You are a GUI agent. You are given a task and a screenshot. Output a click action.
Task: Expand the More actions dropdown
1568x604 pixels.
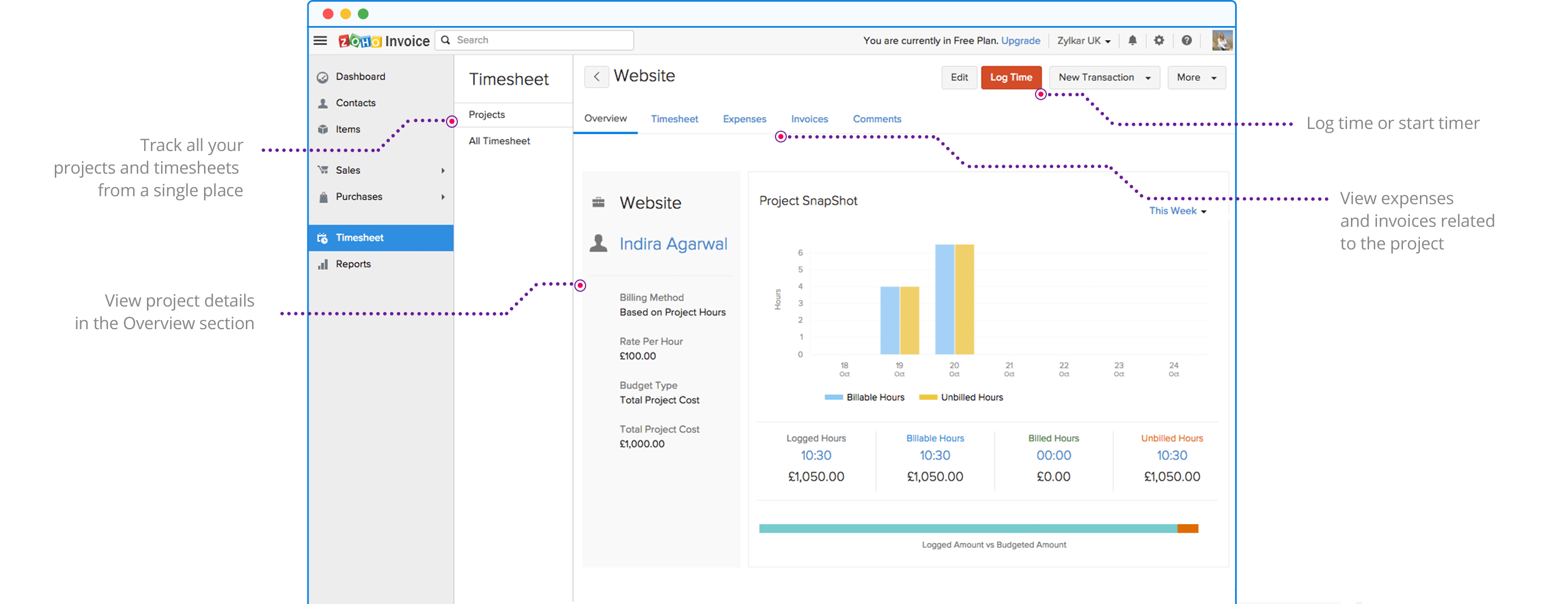tap(1196, 77)
